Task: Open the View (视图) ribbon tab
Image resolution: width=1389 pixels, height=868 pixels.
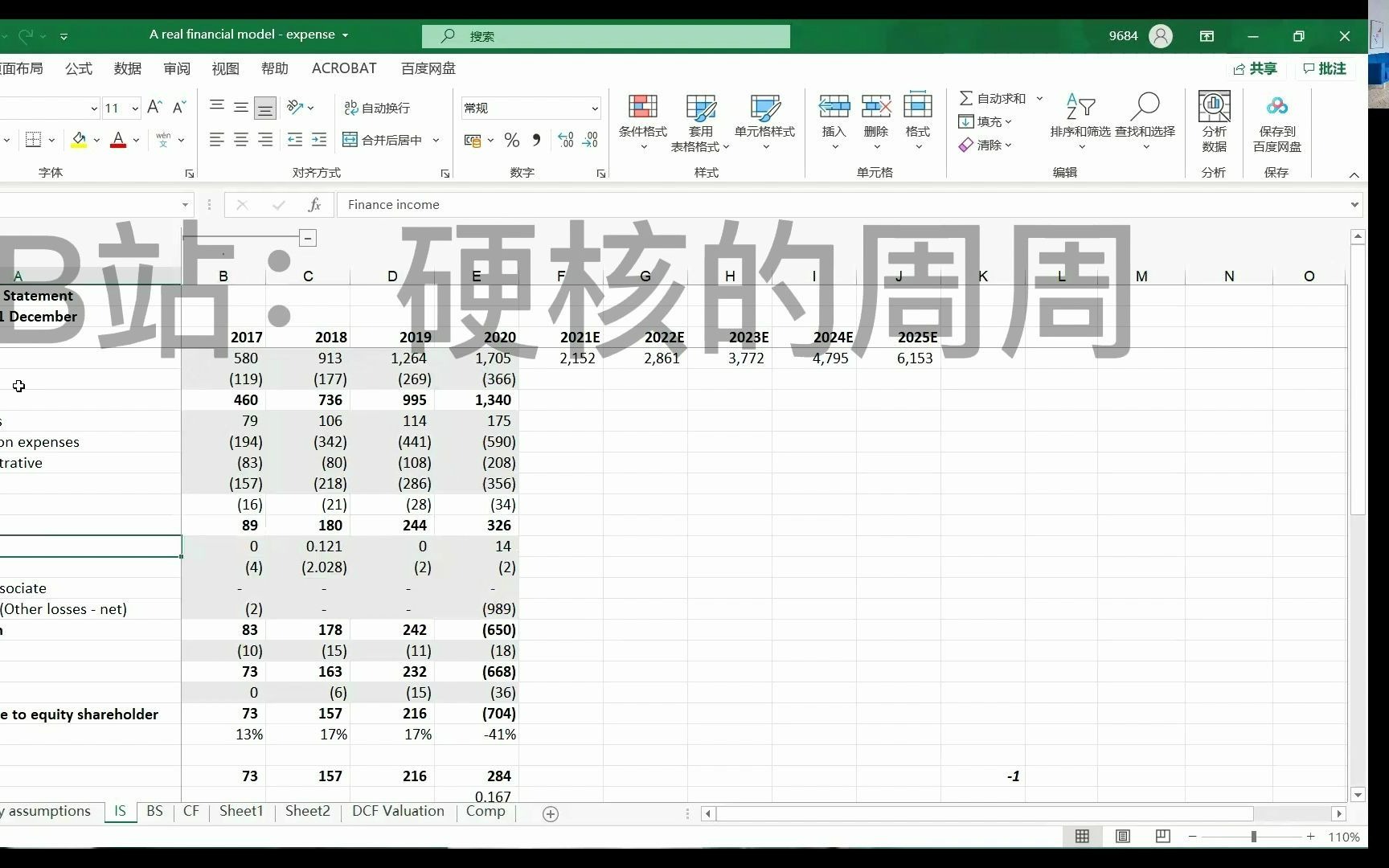Action: (226, 69)
